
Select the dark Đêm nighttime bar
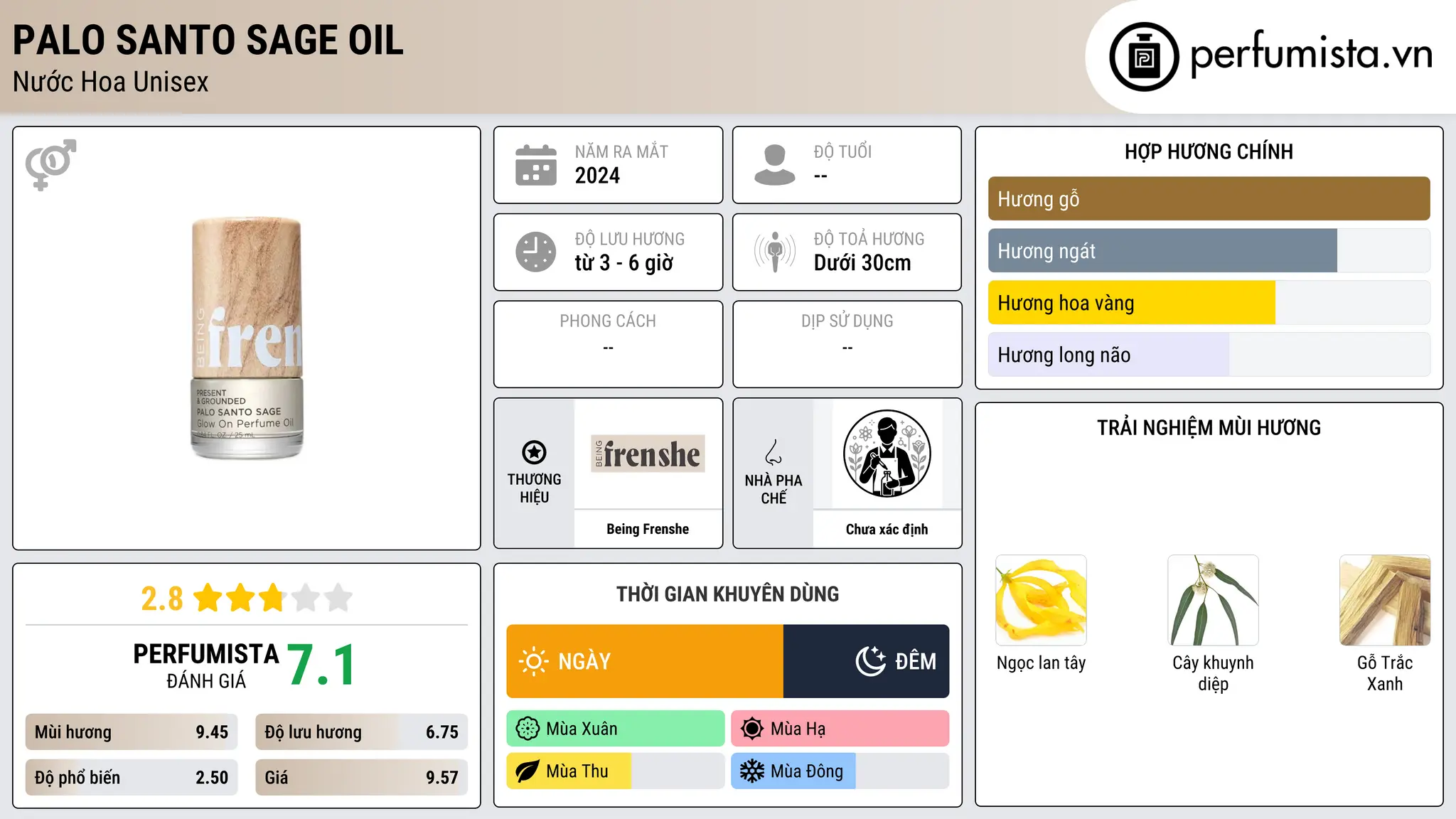point(866,661)
